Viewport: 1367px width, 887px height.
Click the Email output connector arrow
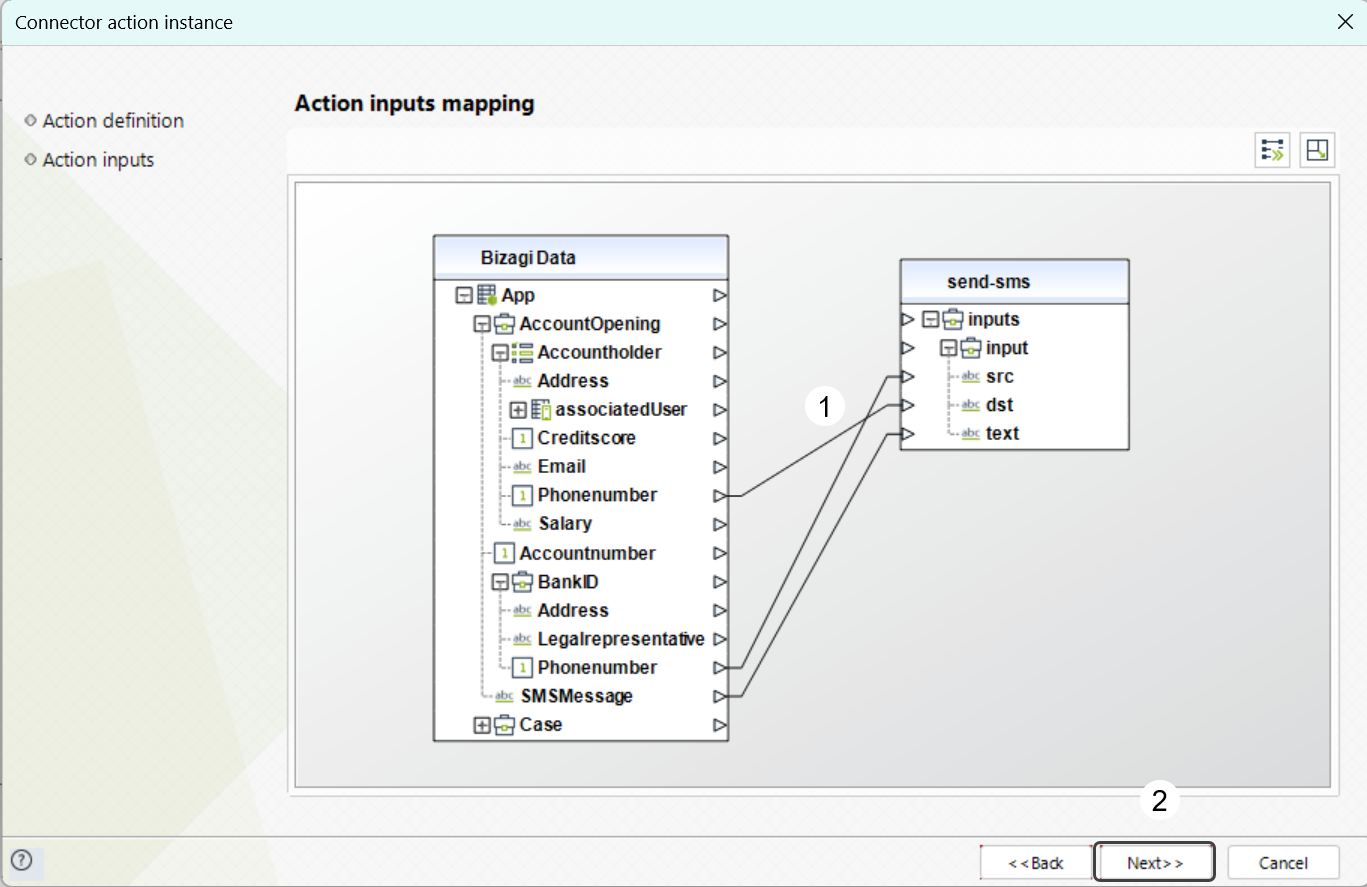pyautogui.click(x=720, y=467)
